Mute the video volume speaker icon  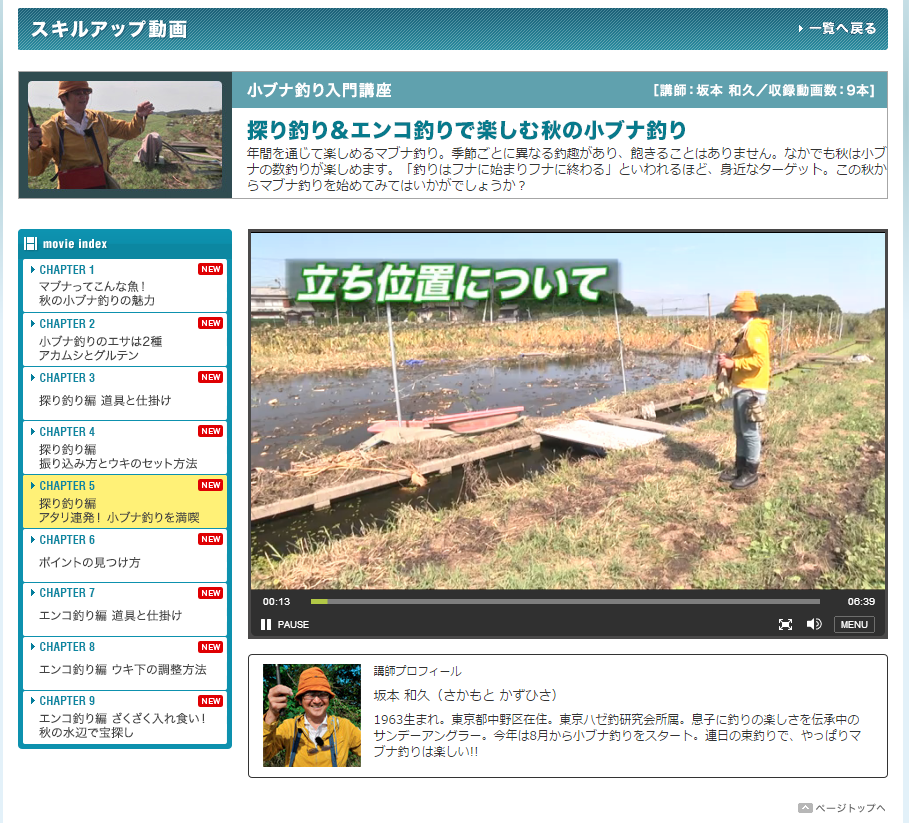pos(814,624)
